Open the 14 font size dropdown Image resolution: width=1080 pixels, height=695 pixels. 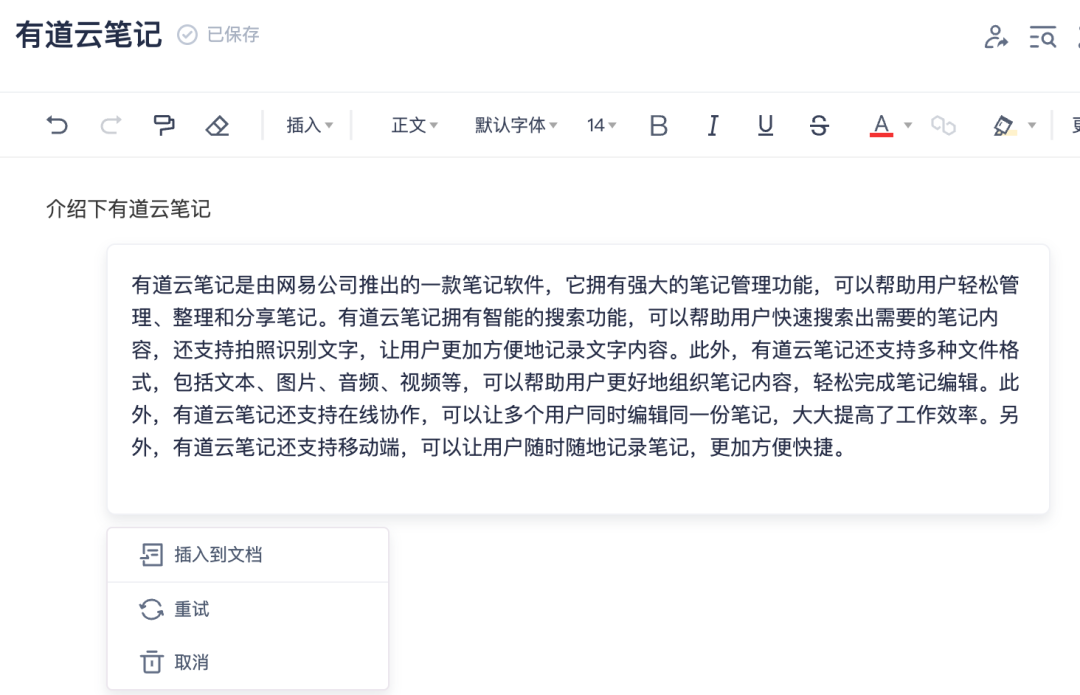point(601,125)
